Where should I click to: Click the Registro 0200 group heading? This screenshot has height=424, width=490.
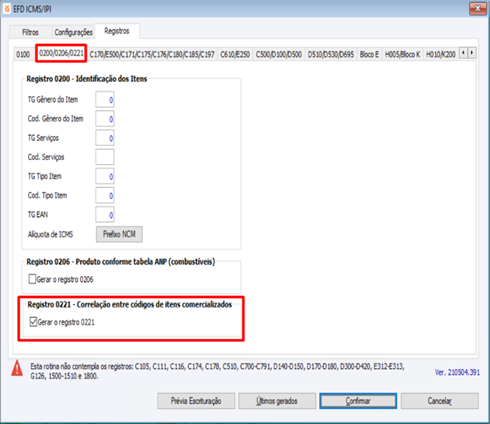pos(87,79)
